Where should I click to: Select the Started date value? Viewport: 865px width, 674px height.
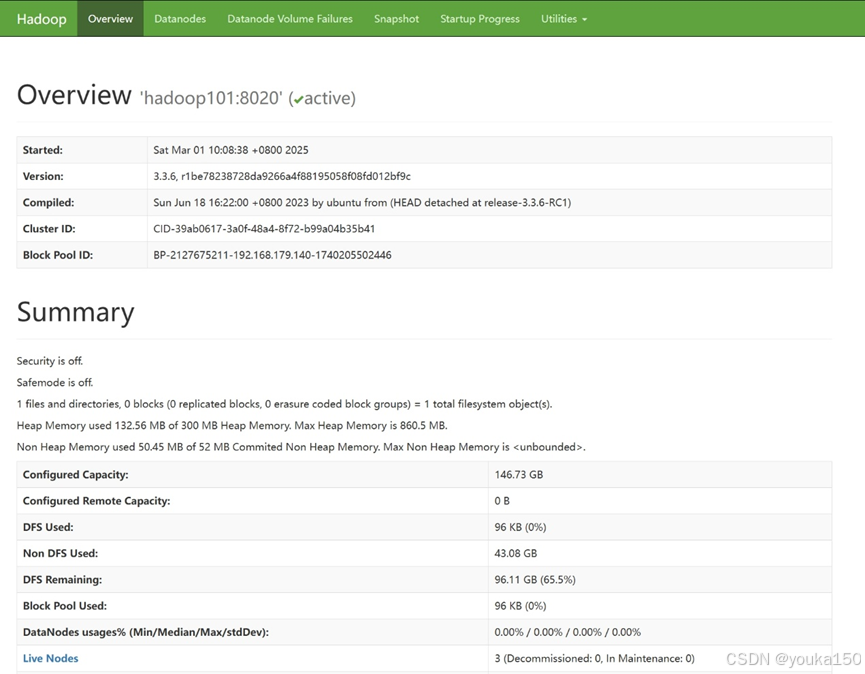tap(231, 150)
